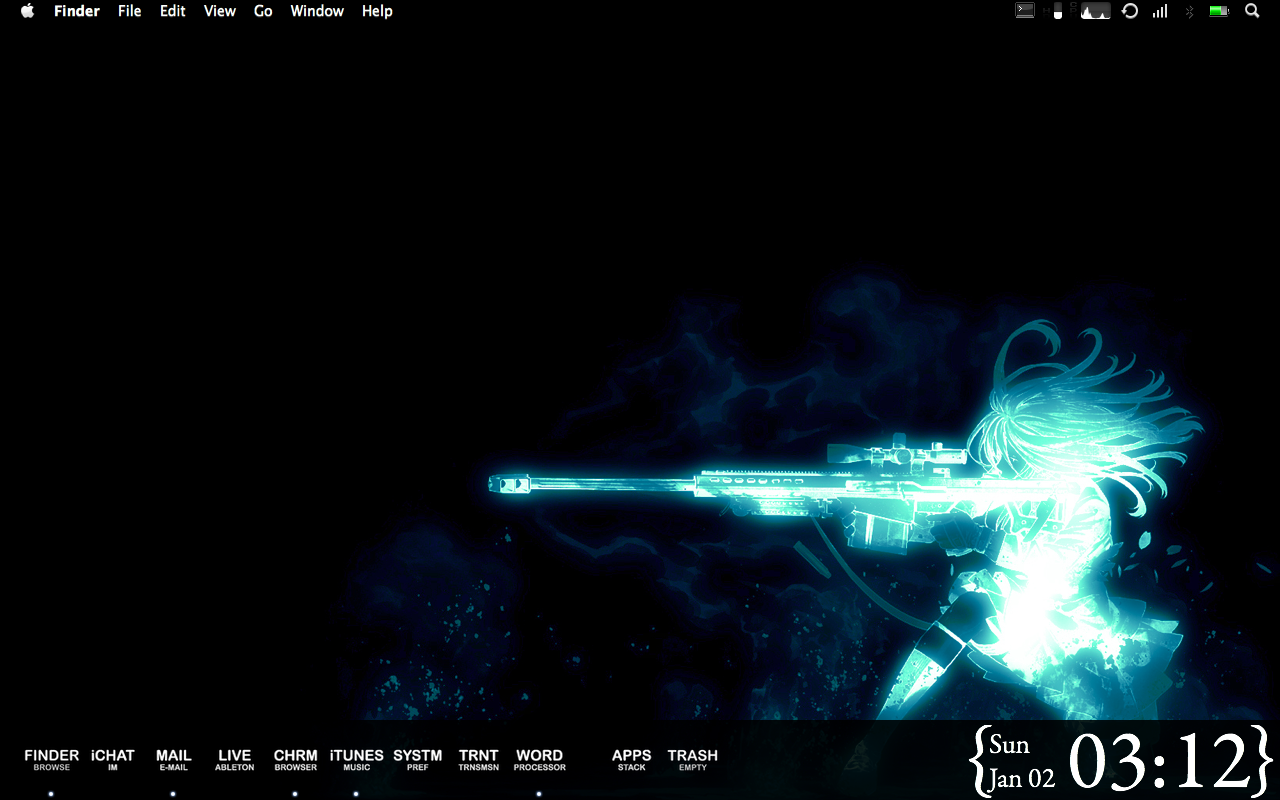
Task: Open the Help menu
Action: (x=377, y=11)
